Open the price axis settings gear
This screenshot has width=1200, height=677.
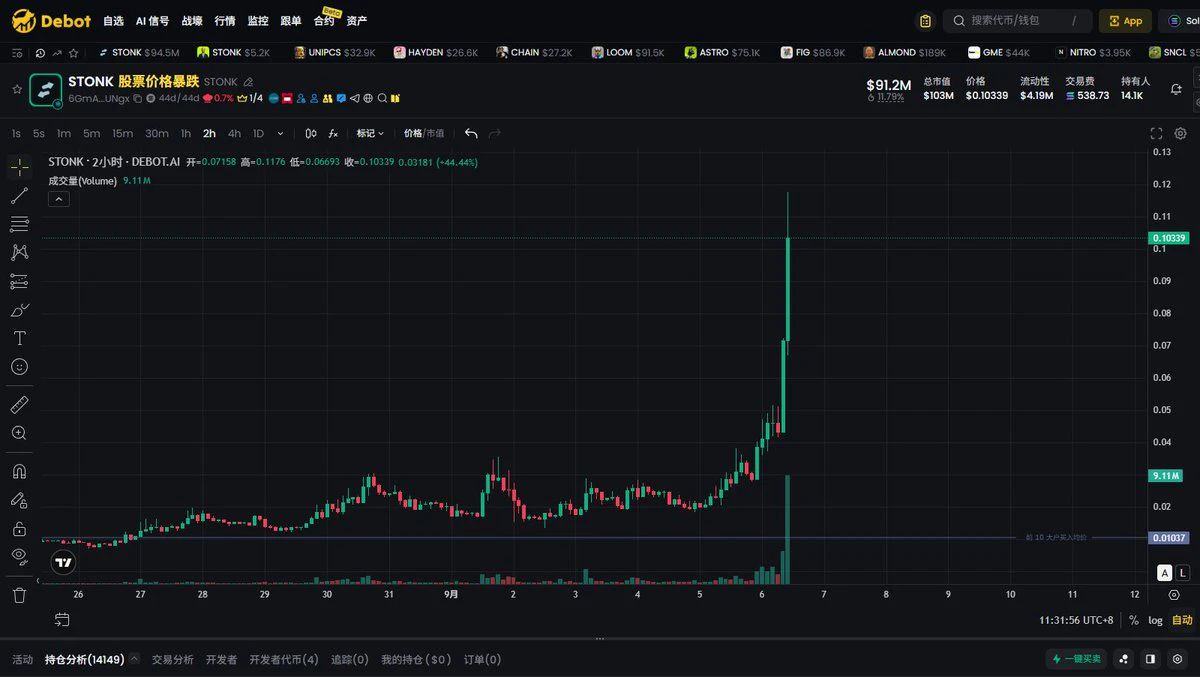(x=1174, y=594)
